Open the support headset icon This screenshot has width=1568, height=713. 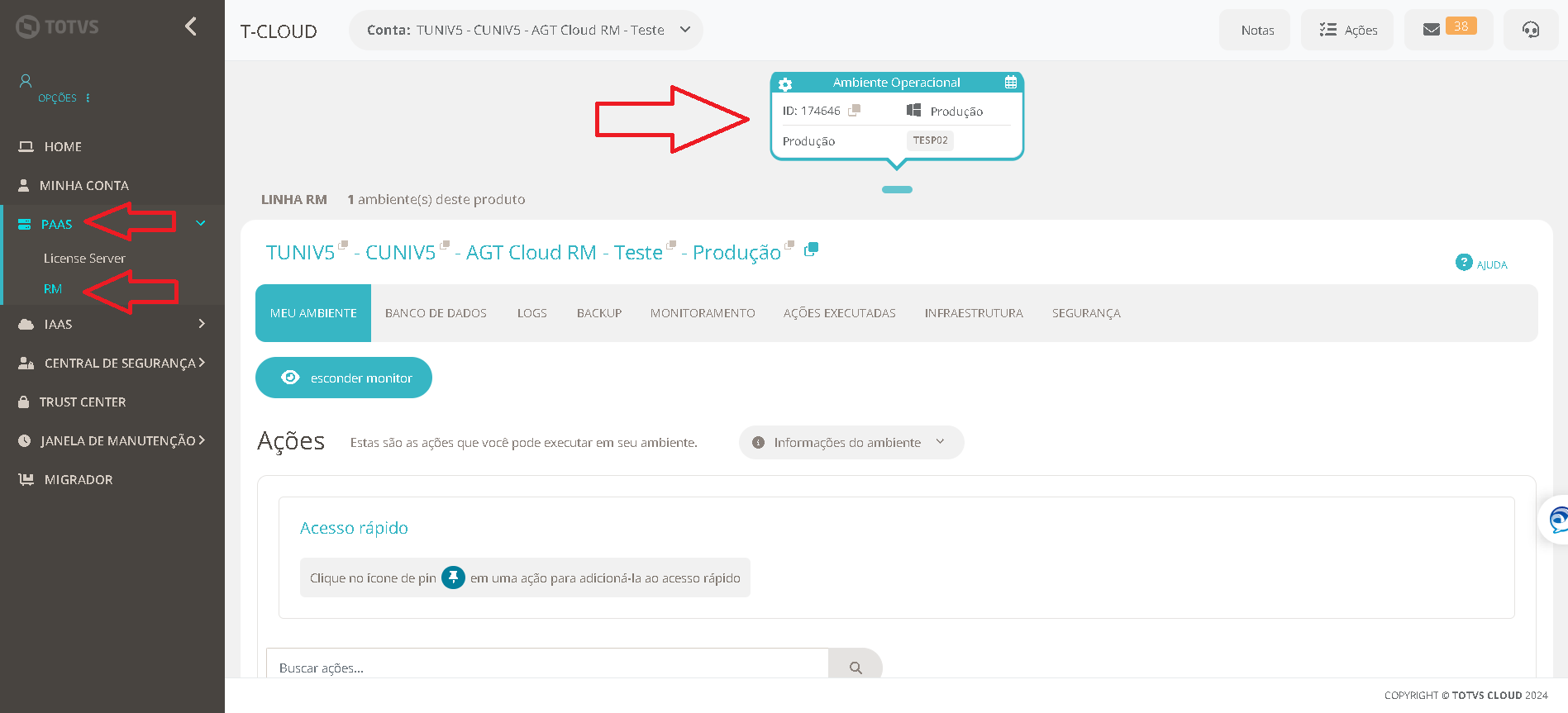1531,30
